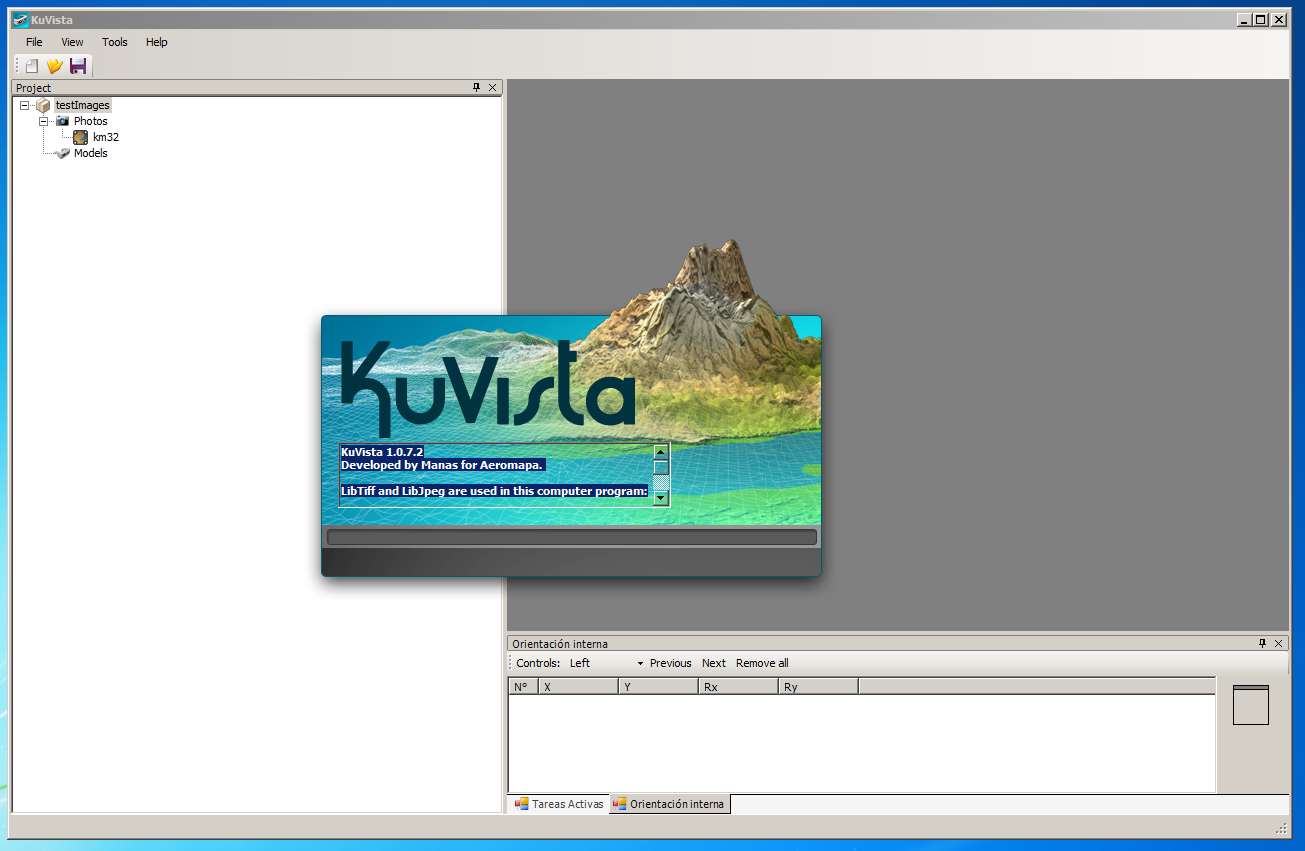Click the splash screen progress bar

[x=572, y=537]
